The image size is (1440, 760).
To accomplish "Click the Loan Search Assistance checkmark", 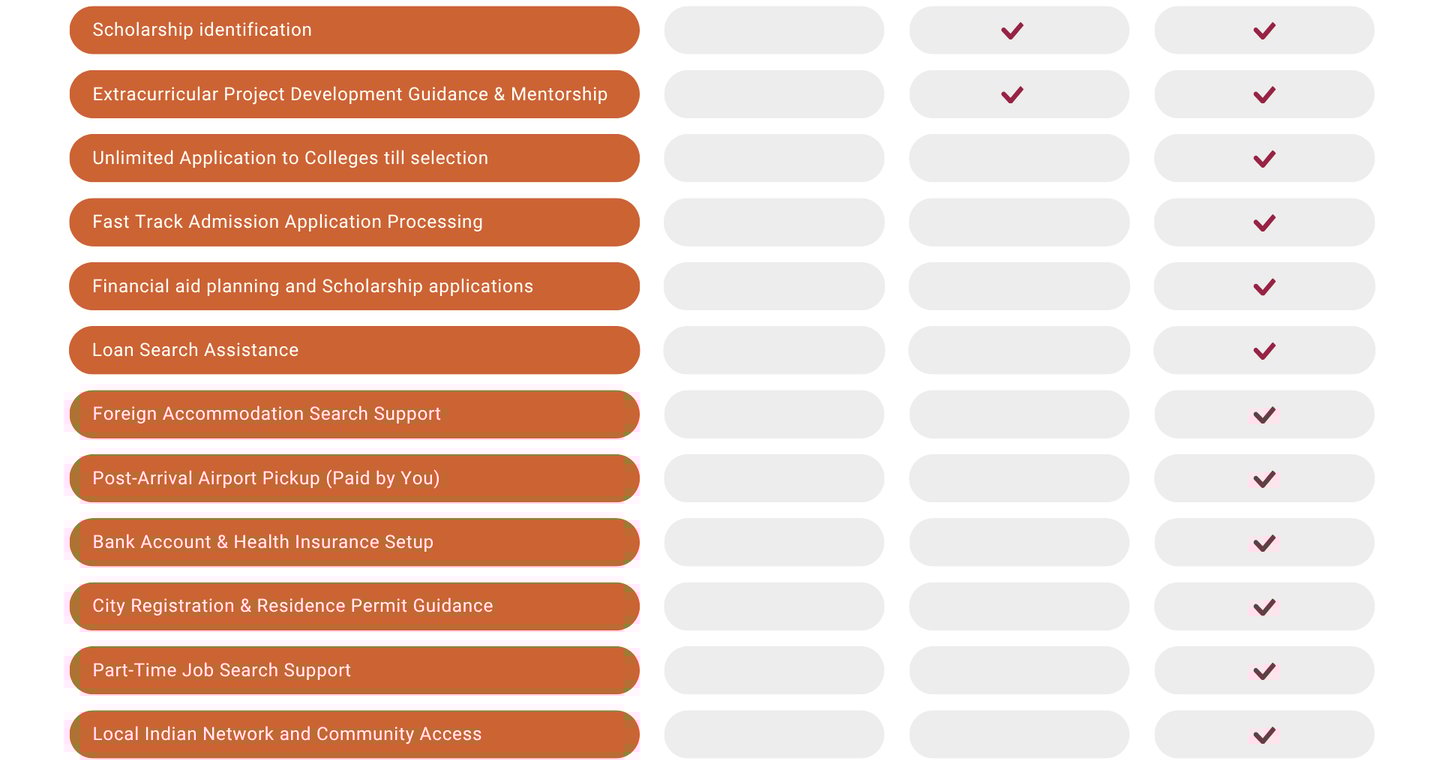I will 1264,351.
